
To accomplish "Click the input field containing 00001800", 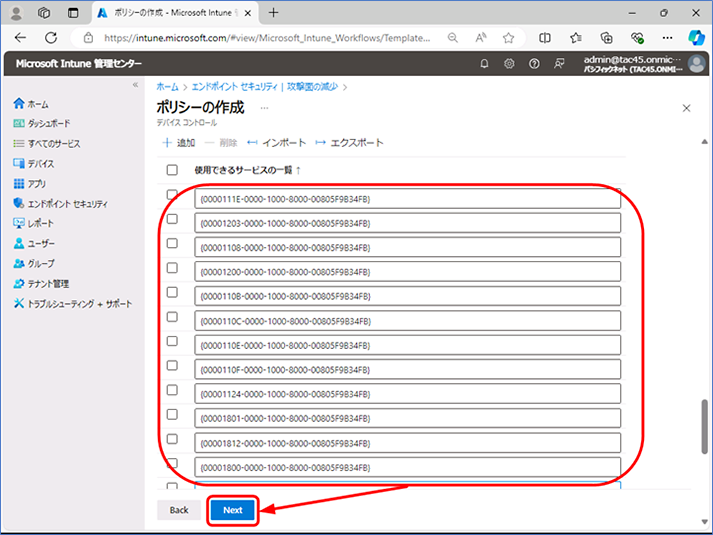I will tap(407, 467).
